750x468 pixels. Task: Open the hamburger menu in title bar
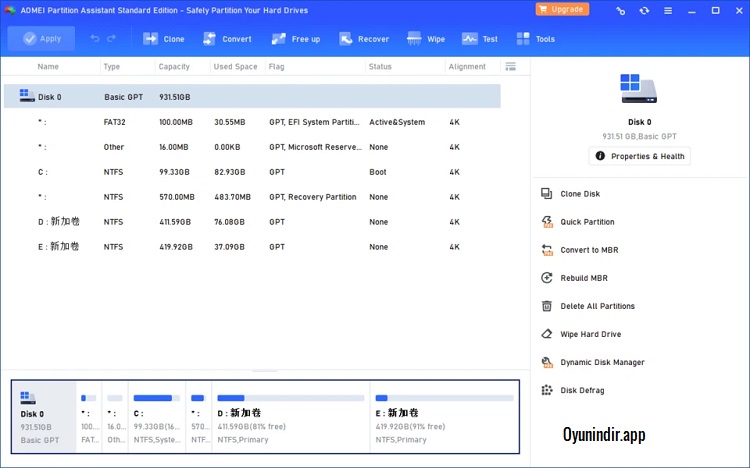pyautogui.click(x=668, y=11)
